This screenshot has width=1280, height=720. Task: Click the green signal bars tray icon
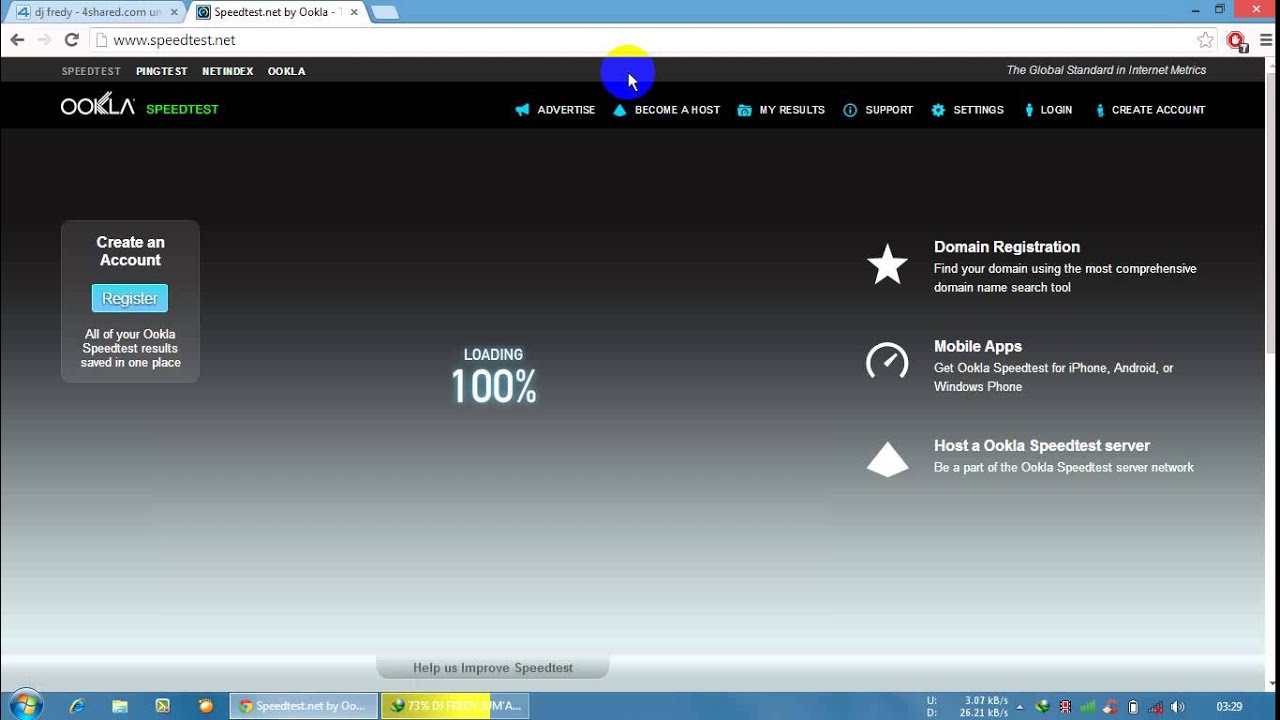(1088, 706)
